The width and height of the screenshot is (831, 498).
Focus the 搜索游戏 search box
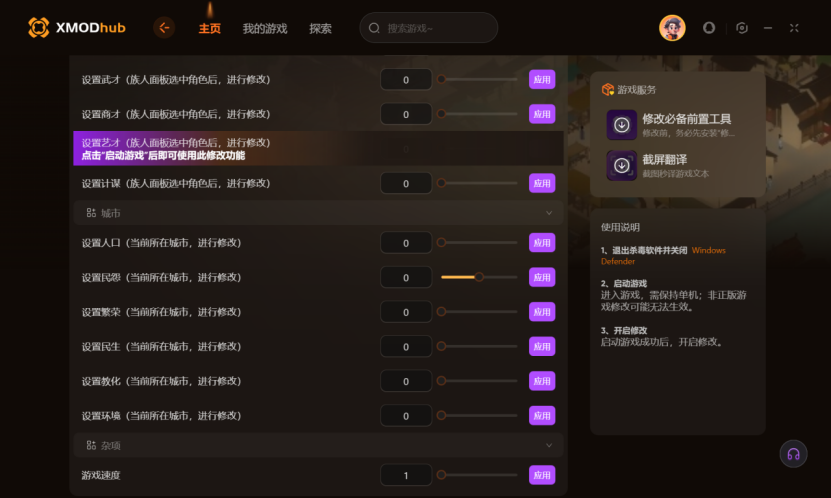point(428,28)
